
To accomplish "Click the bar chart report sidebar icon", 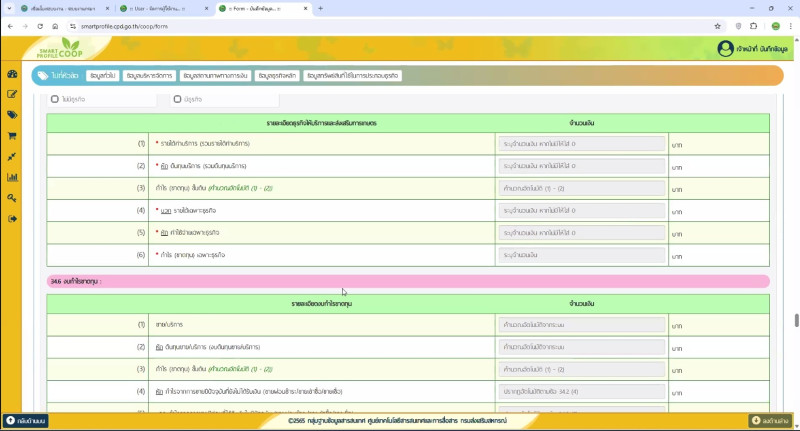I will pyautogui.click(x=12, y=178).
